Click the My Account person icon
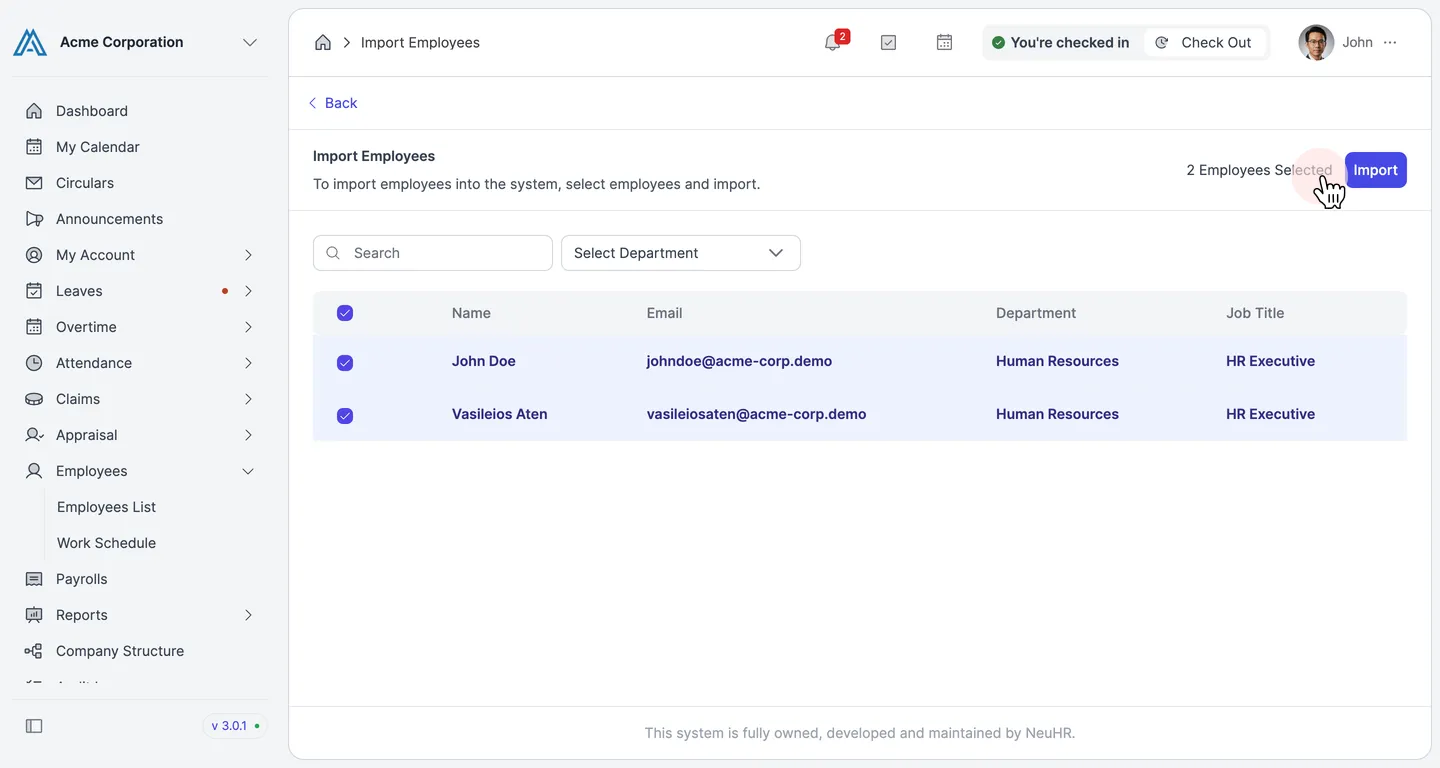This screenshot has height=768, width=1440. [x=34, y=255]
